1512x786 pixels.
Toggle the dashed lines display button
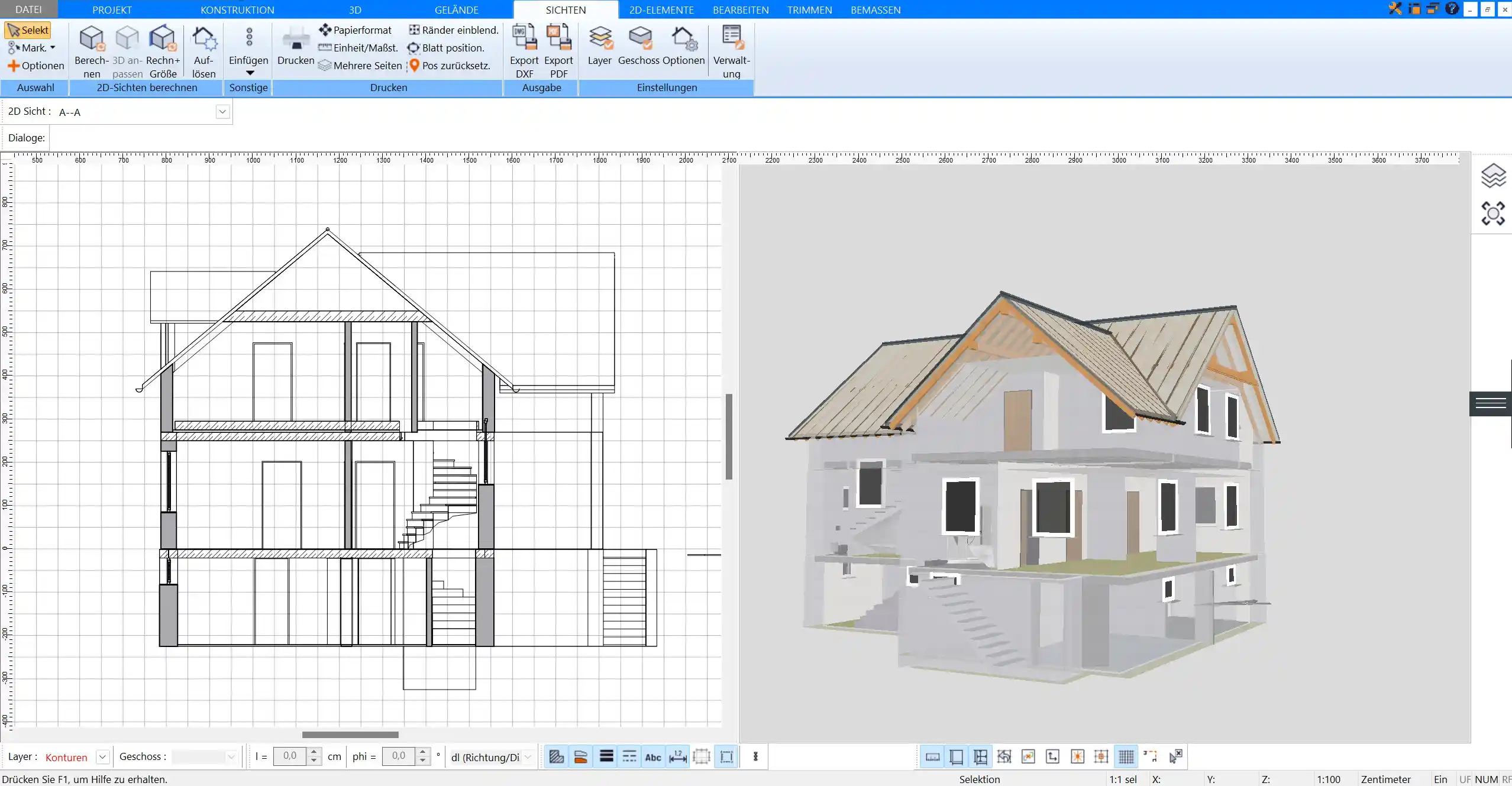[629, 756]
